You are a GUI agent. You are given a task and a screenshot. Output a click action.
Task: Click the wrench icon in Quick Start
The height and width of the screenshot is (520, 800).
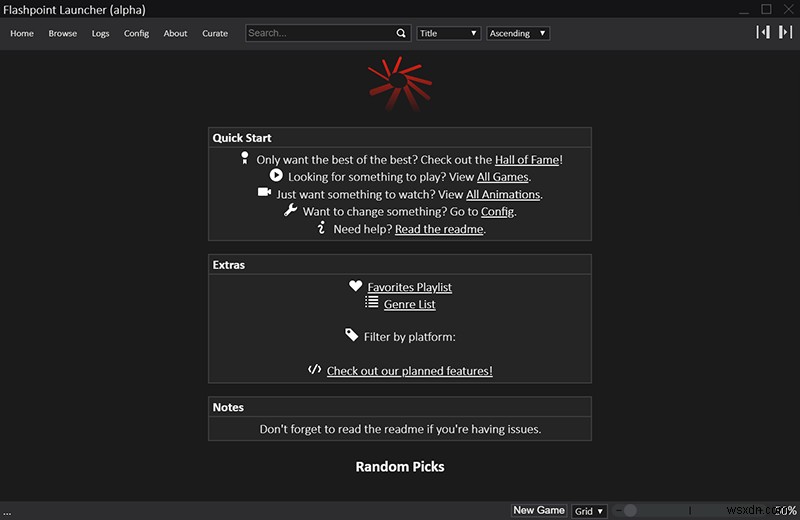[291, 211]
